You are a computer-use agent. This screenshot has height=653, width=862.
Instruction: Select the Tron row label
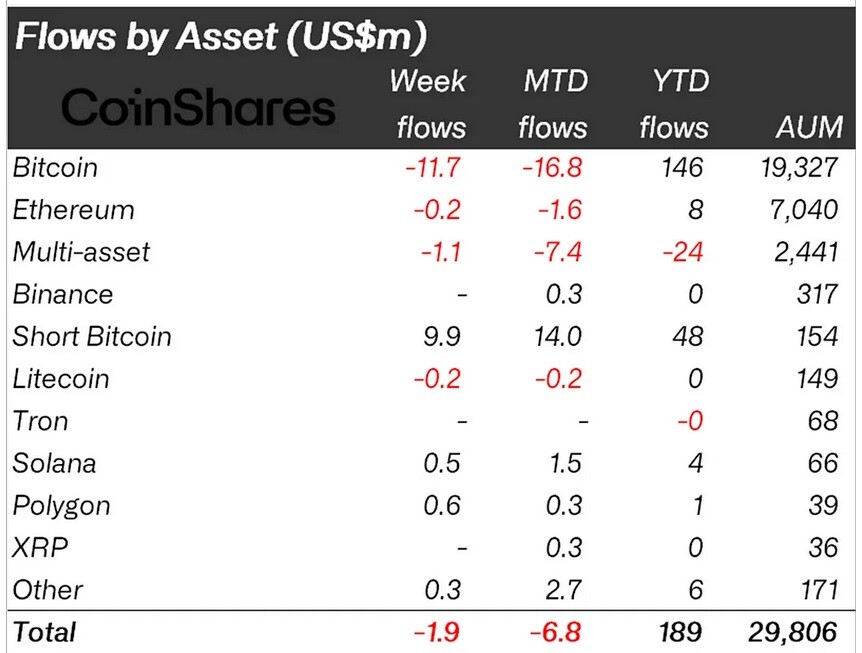40,422
